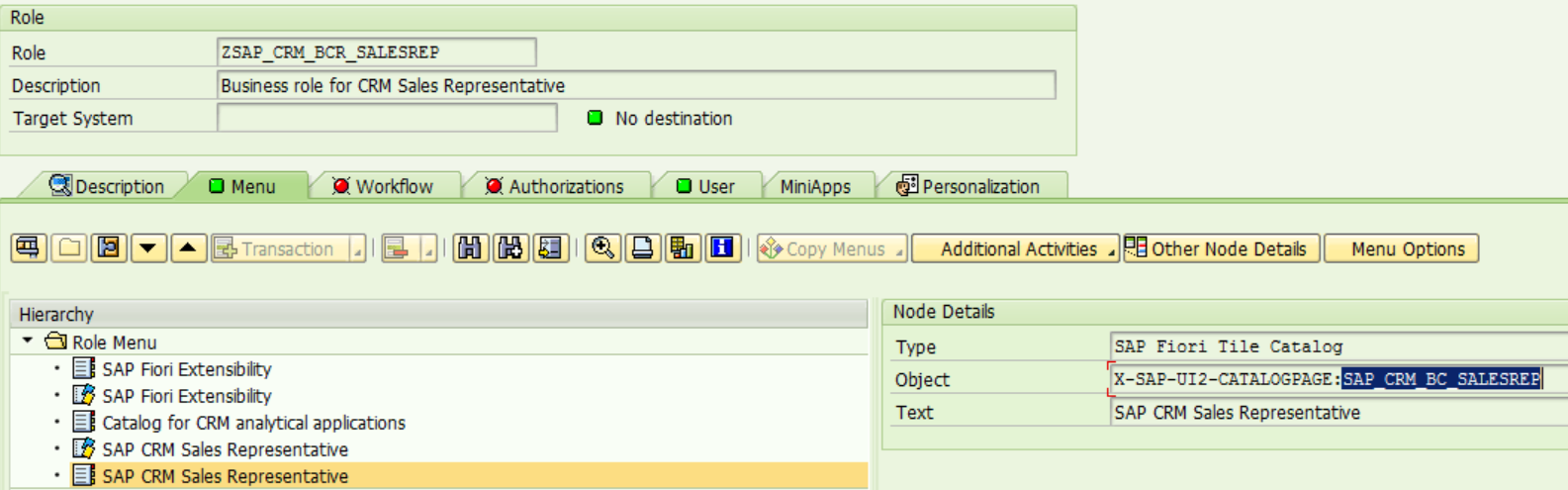Click the change node icon beside the folder icon
The width and height of the screenshot is (1568, 490).
click(109, 248)
